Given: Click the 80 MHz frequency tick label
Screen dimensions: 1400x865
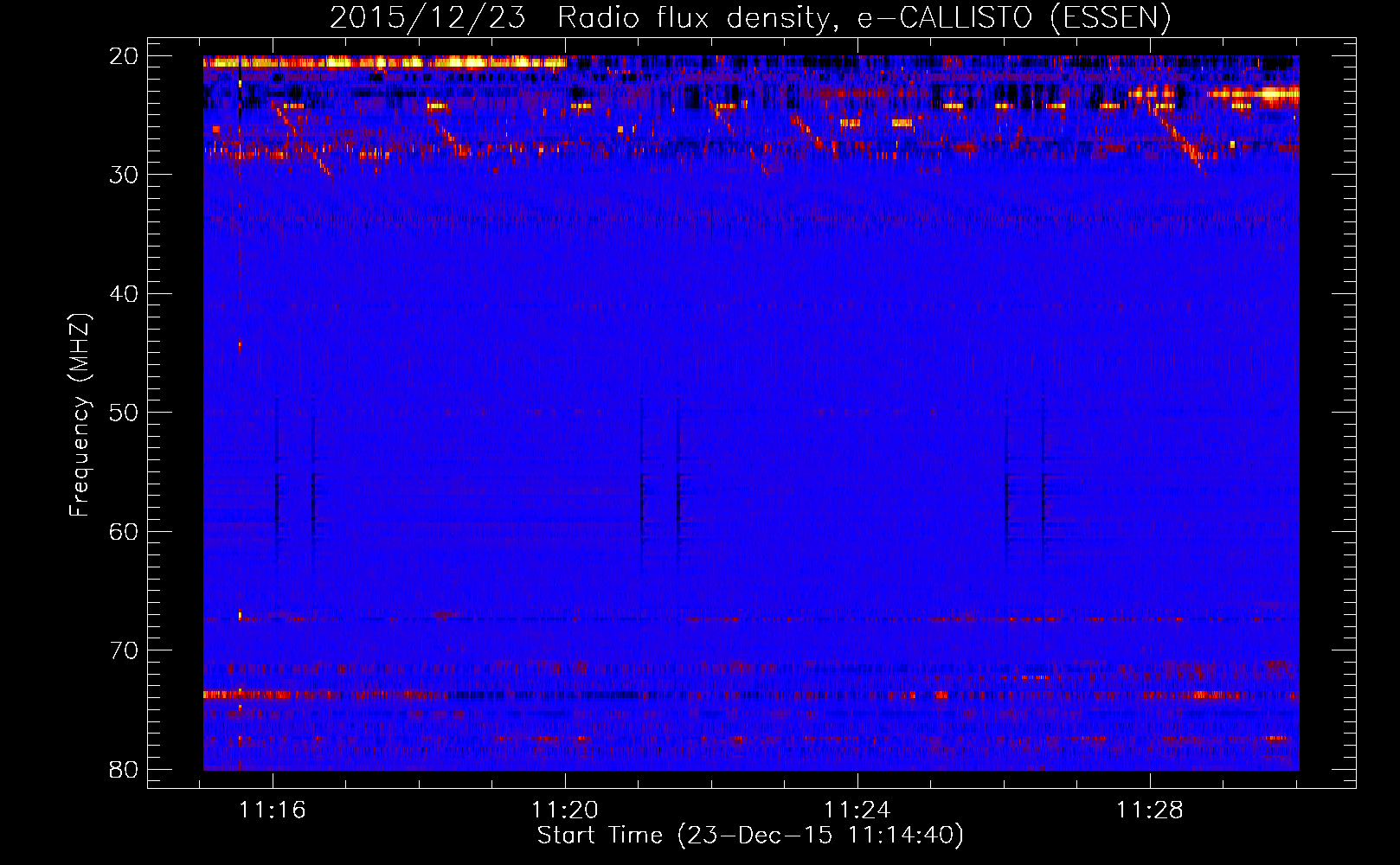Looking at the screenshot, I should point(125,770).
